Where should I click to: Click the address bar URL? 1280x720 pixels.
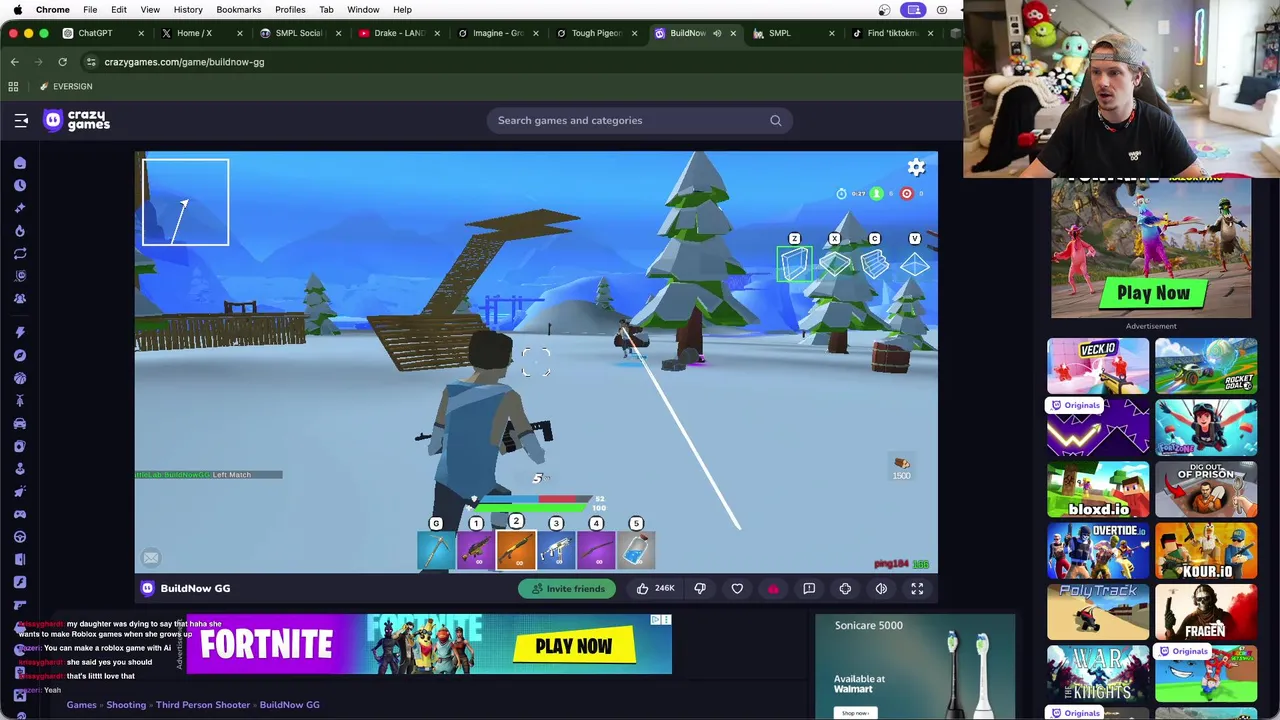[x=184, y=62]
